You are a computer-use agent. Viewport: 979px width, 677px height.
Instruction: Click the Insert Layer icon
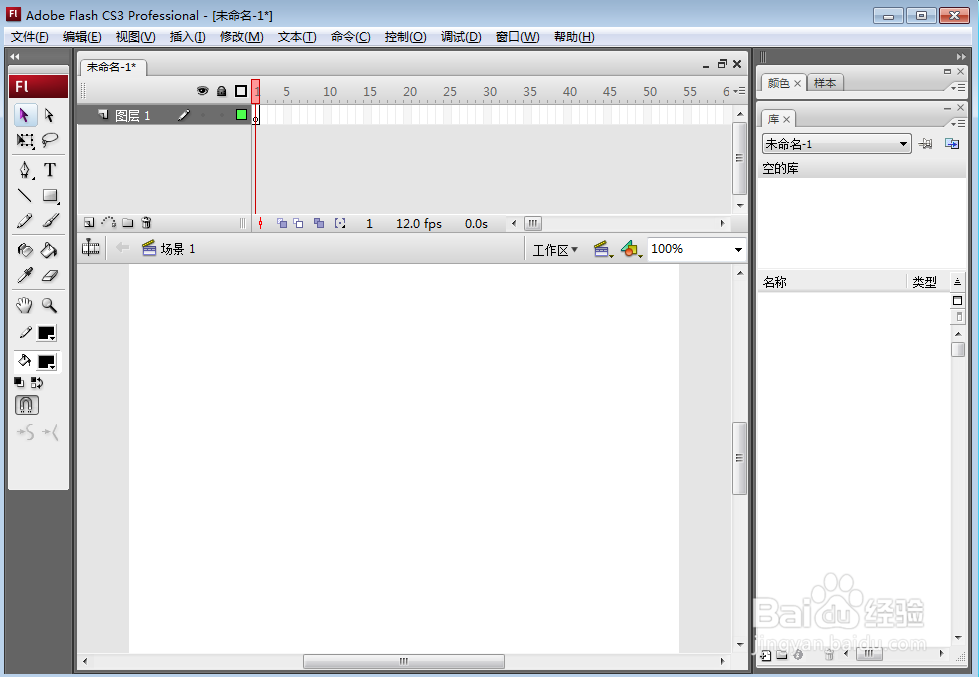tap(89, 222)
